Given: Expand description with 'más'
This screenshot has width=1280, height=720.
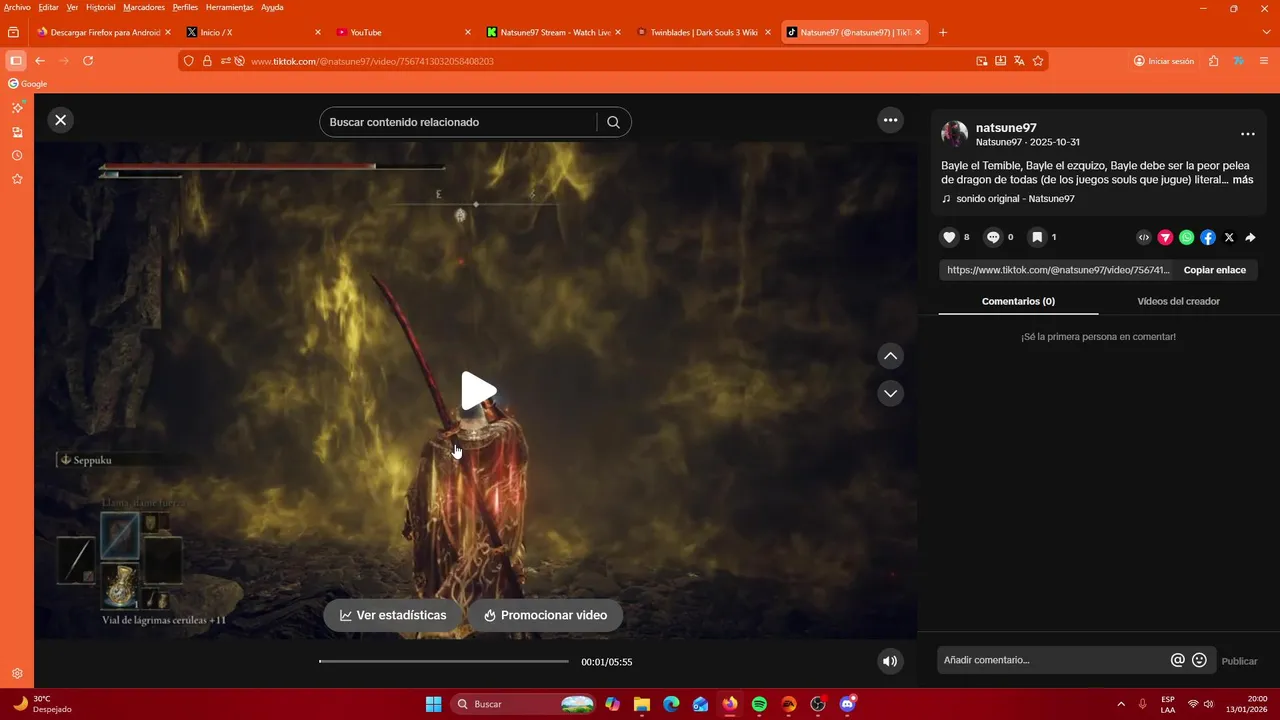Looking at the screenshot, I should (1243, 180).
